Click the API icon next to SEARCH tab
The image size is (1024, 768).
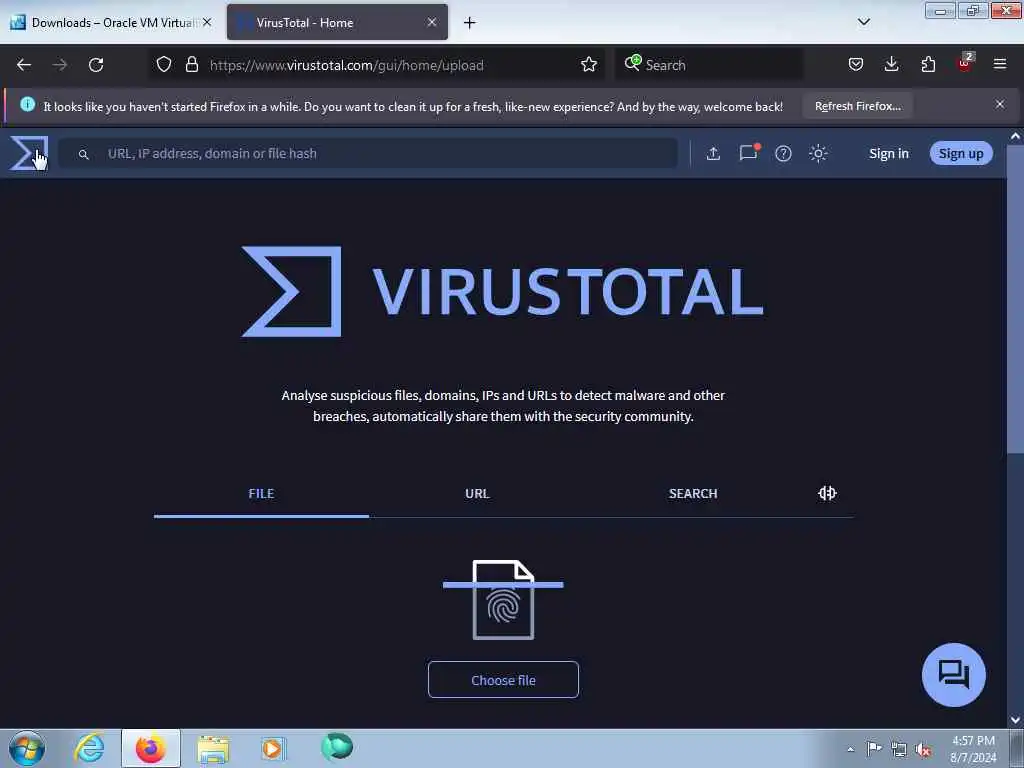point(827,493)
